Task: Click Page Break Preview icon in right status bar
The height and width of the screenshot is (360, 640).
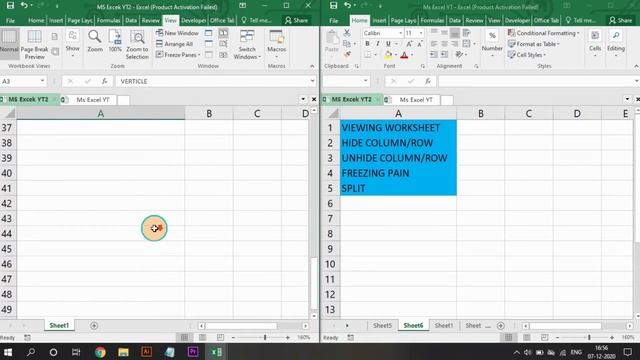Action: coord(544,337)
